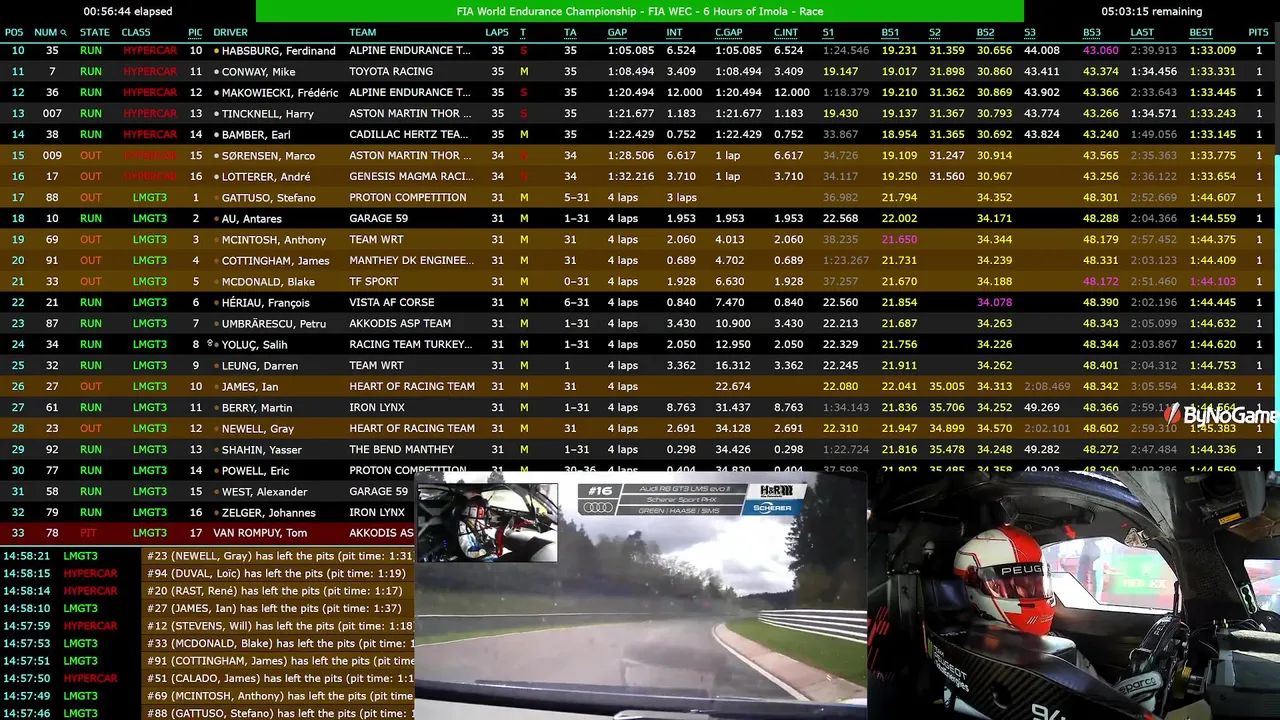
Task: Click team GARAGE 59 in AU, Antares row
Action: click(378, 219)
